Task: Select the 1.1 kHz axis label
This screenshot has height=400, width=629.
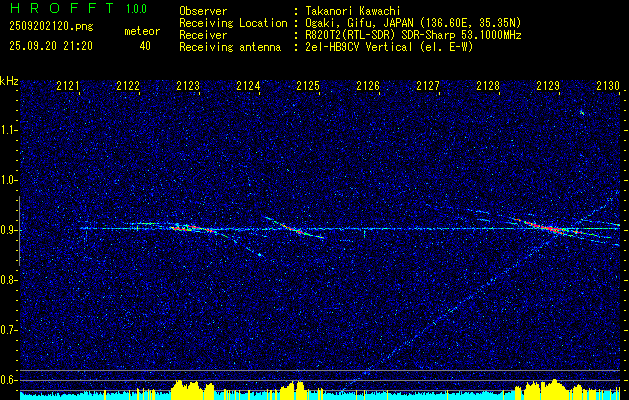Action: point(8,130)
